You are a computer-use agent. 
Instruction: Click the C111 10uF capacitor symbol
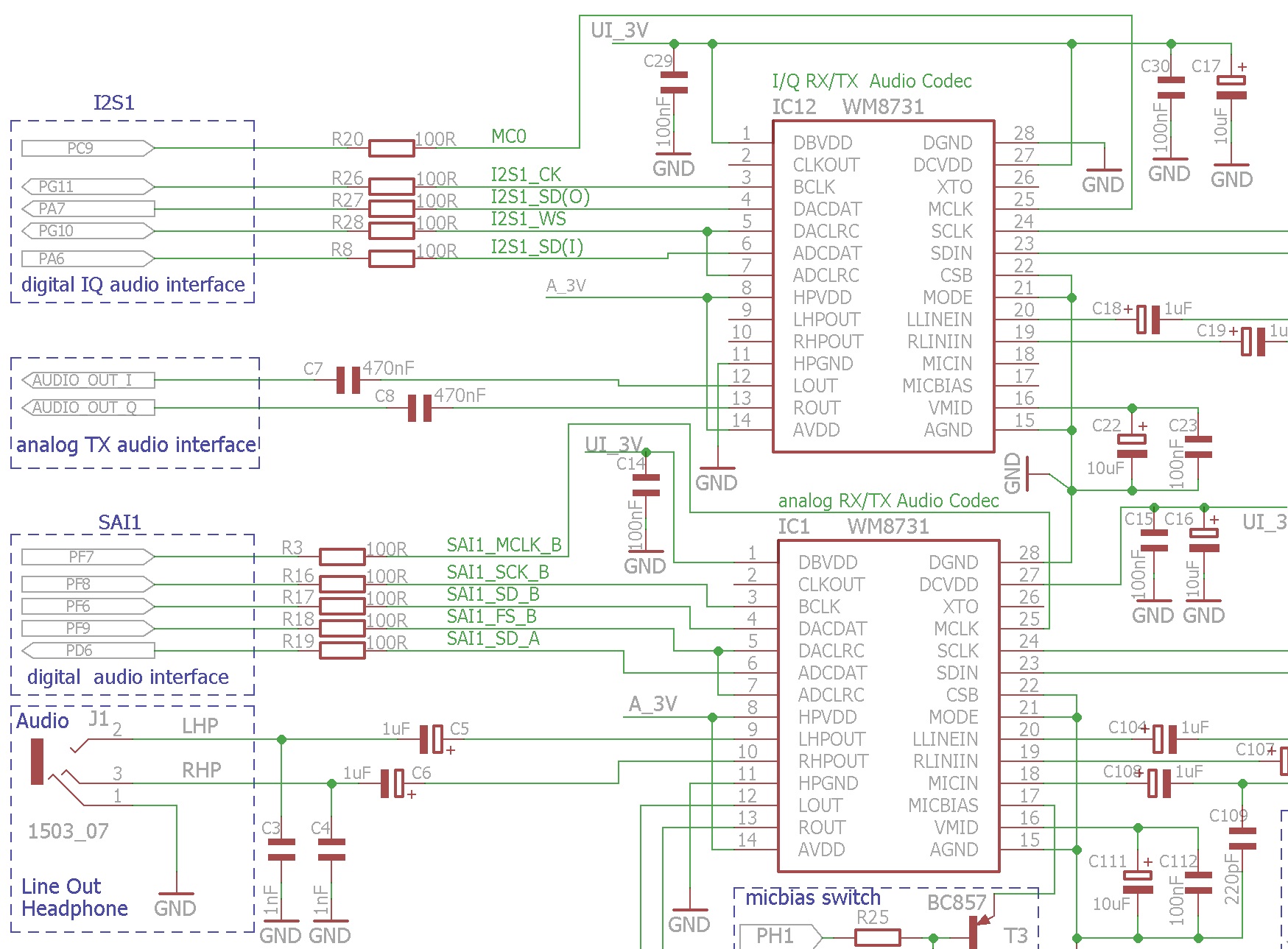click(x=1138, y=881)
